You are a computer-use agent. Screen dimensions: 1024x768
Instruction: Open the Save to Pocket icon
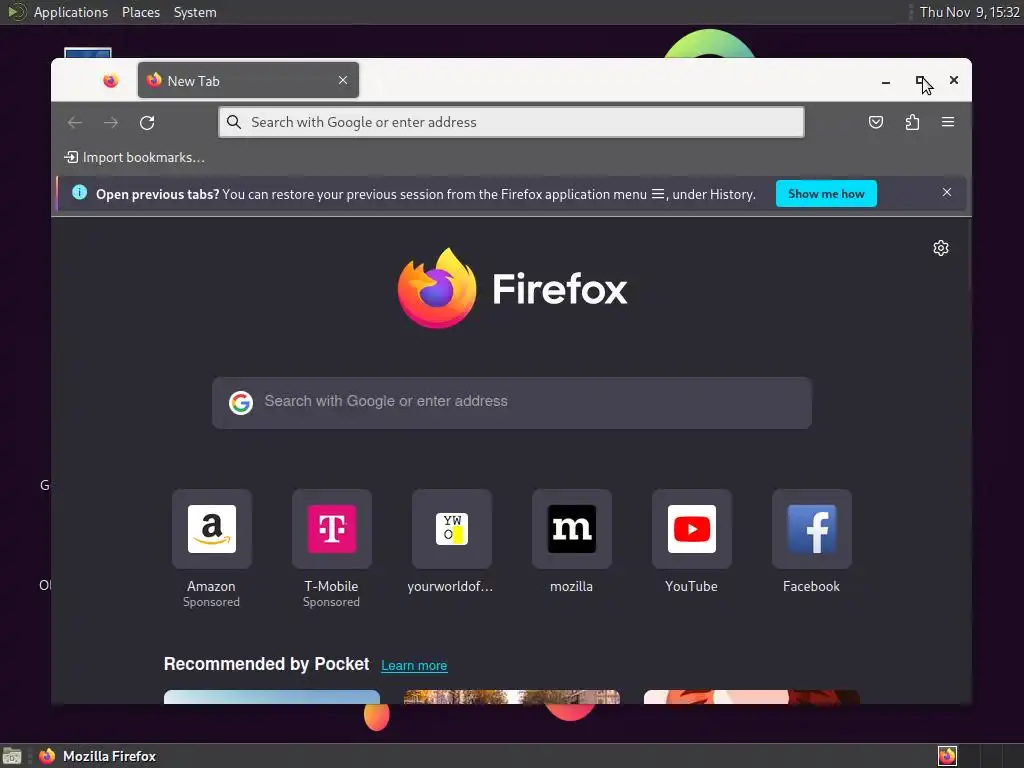(x=876, y=122)
